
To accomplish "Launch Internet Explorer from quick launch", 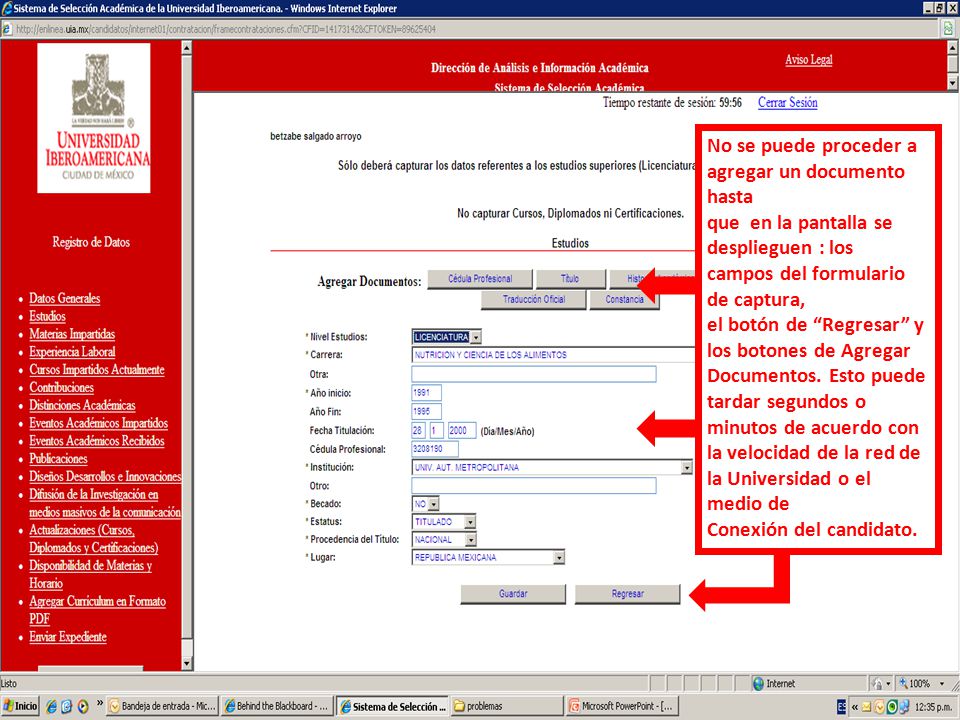I will click(x=51, y=707).
